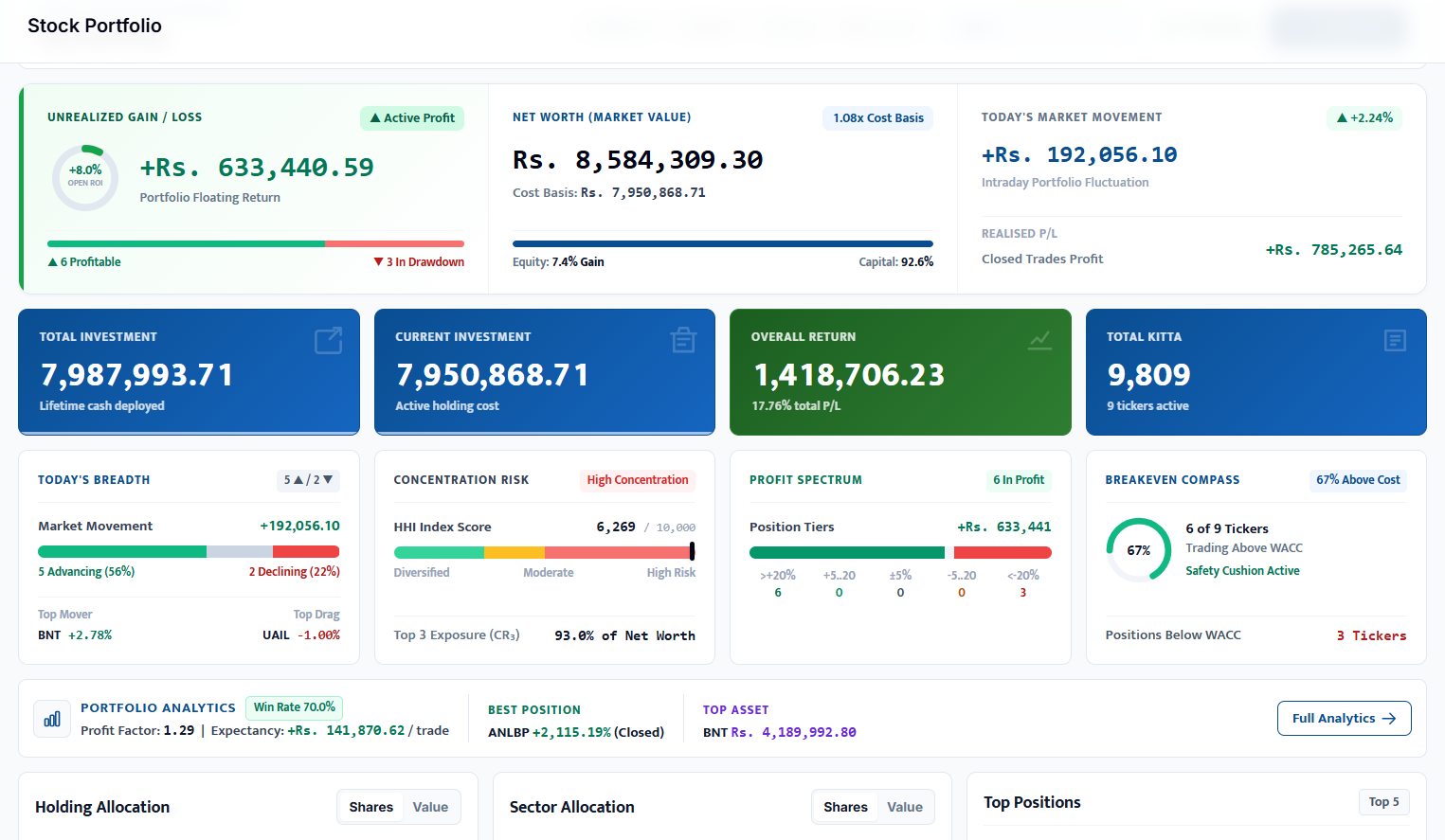Select Value in Sector Allocation
This screenshot has width=1445, height=840.
905,807
